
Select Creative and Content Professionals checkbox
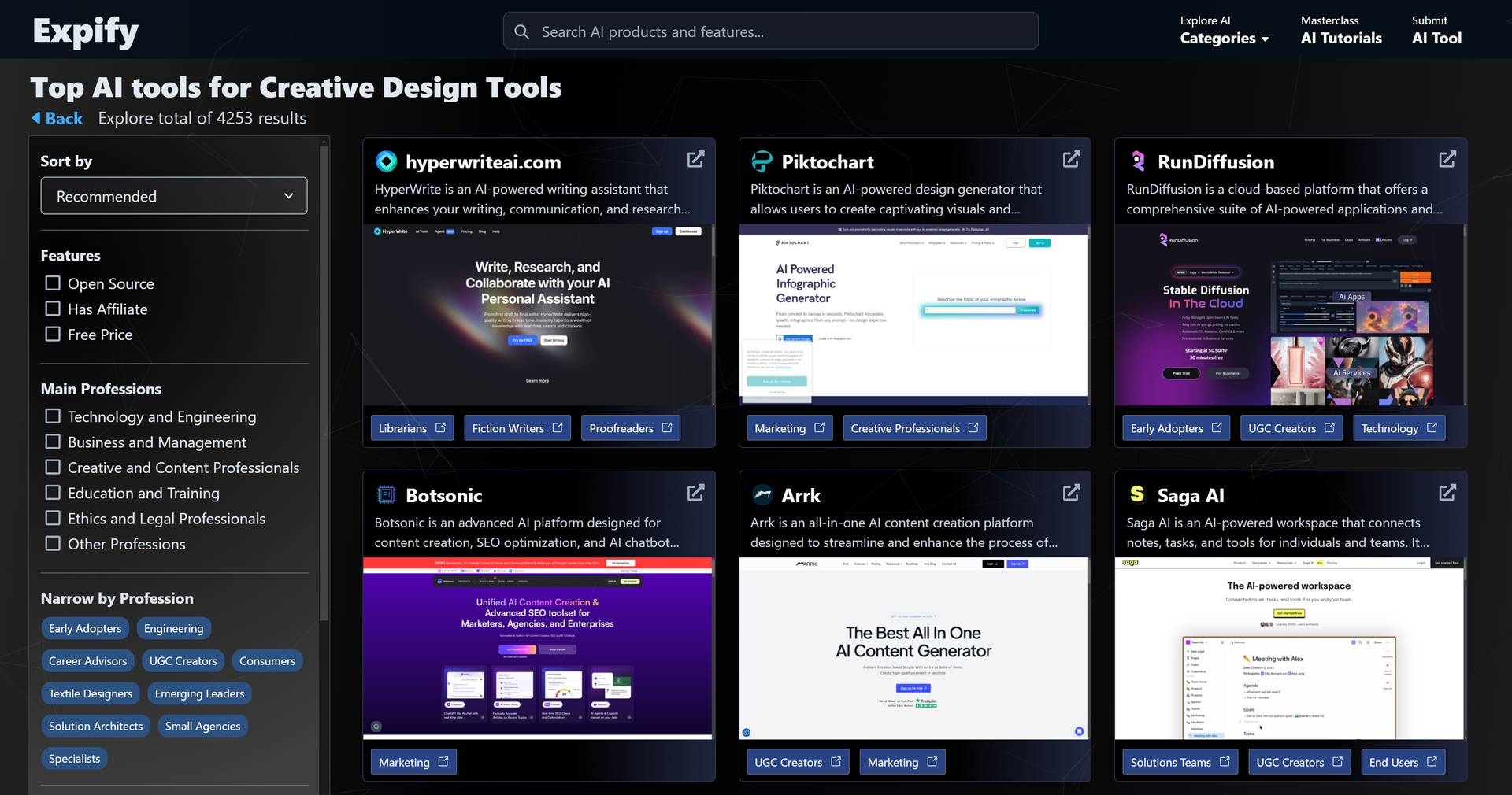(53, 467)
